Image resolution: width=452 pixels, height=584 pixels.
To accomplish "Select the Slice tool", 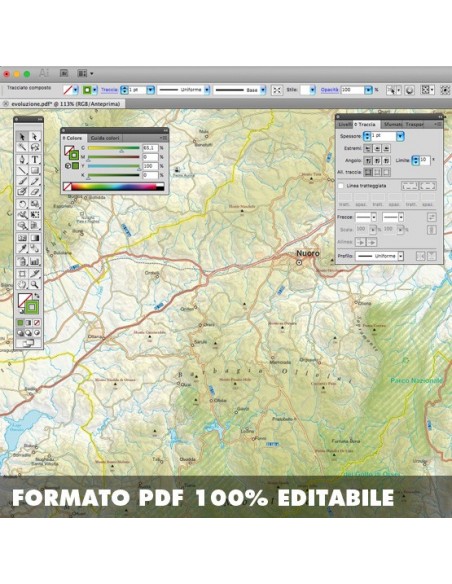I will coord(35,274).
